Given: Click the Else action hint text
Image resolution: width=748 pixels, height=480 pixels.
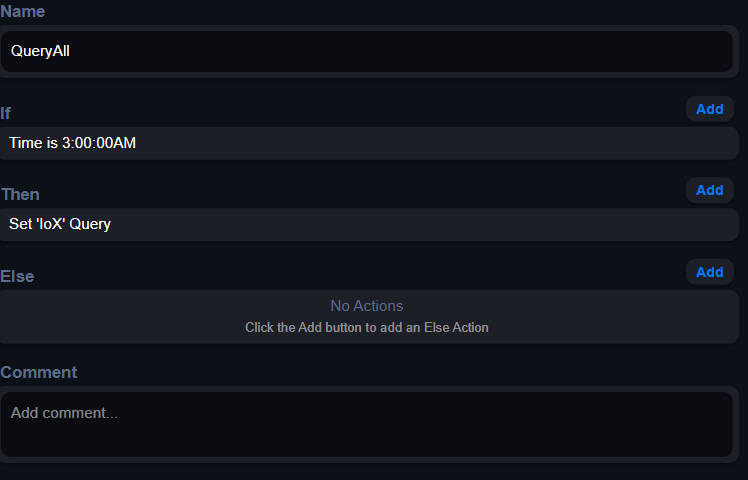Looking at the screenshot, I should pyautogui.click(x=367, y=327).
